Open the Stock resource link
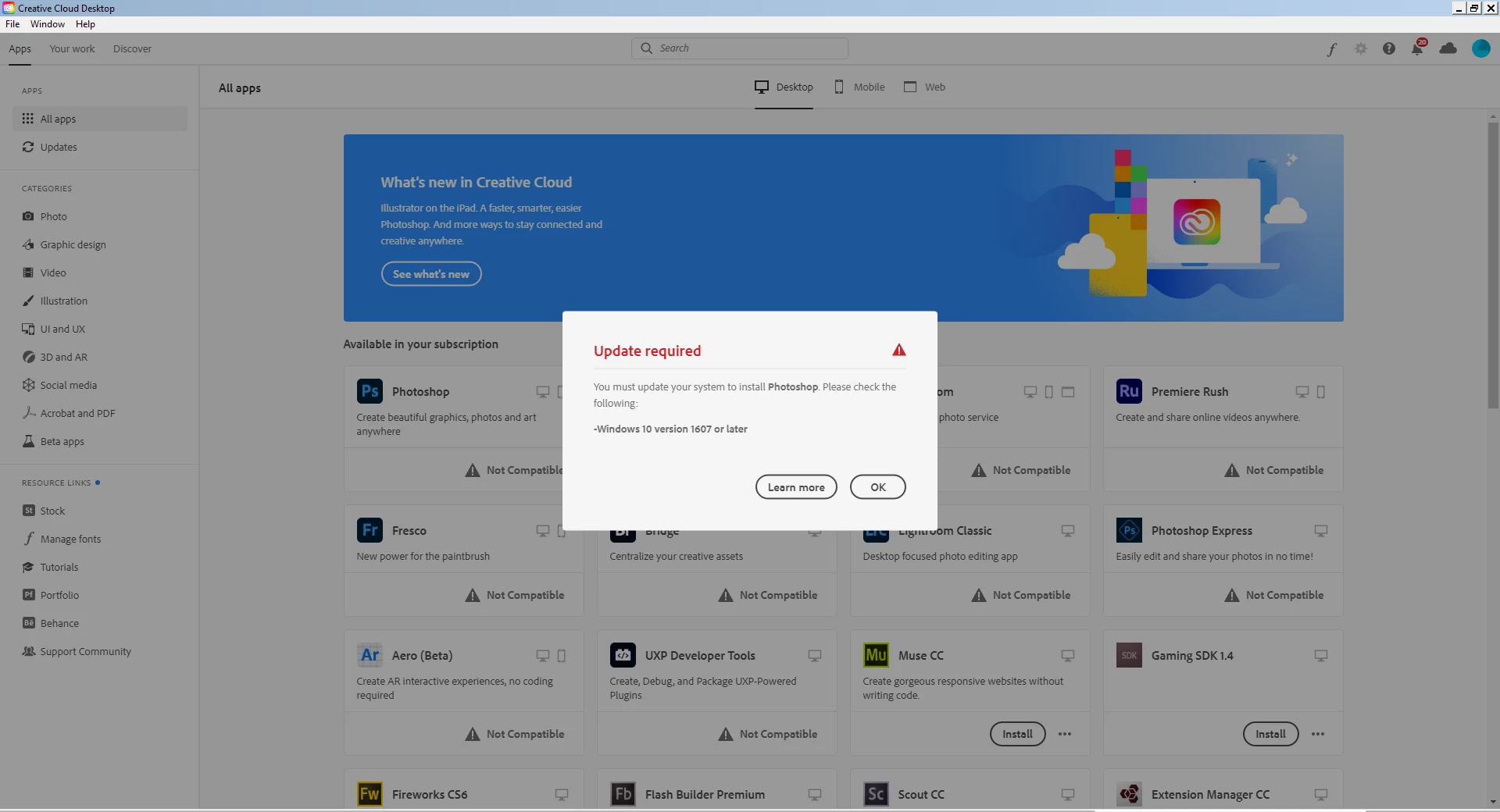The width and height of the screenshot is (1500, 812). 100,511
